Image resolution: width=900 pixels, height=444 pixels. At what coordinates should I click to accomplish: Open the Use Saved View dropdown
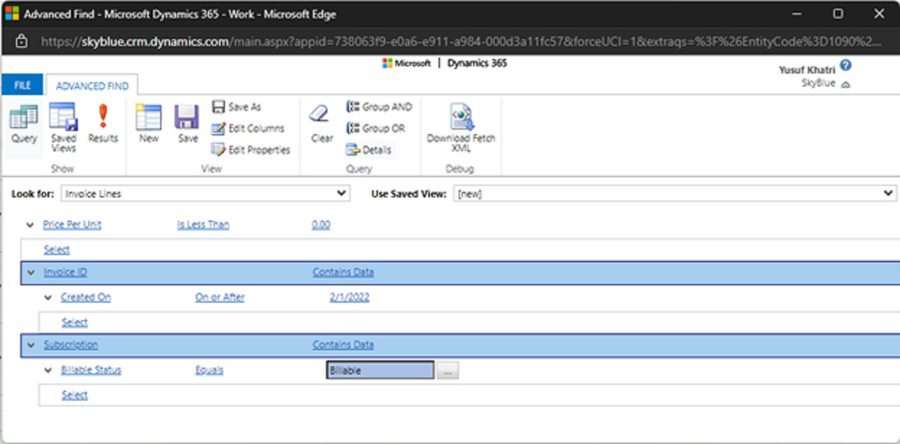click(674, 194)
